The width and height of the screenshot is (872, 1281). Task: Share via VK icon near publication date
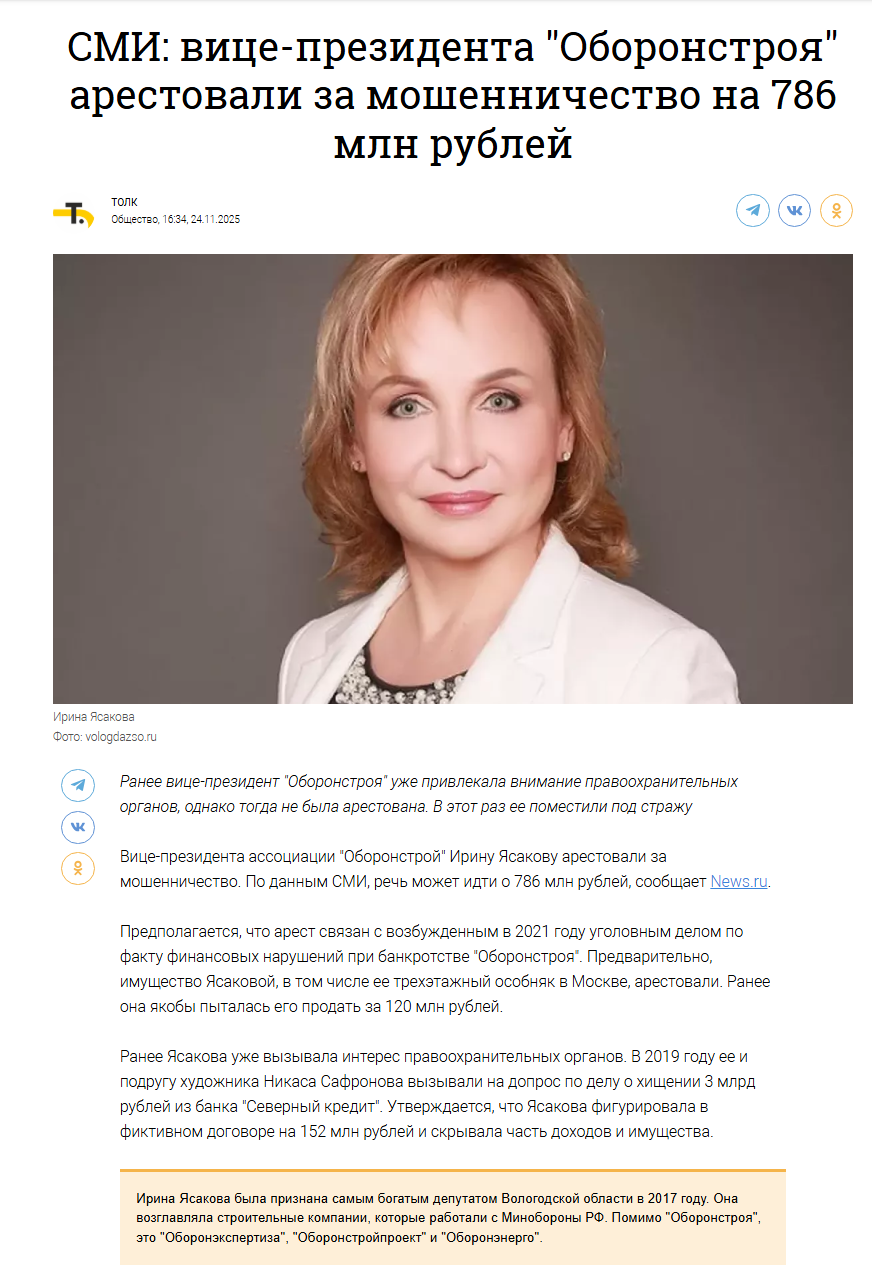pyautogui.click(x=795, y=210)
